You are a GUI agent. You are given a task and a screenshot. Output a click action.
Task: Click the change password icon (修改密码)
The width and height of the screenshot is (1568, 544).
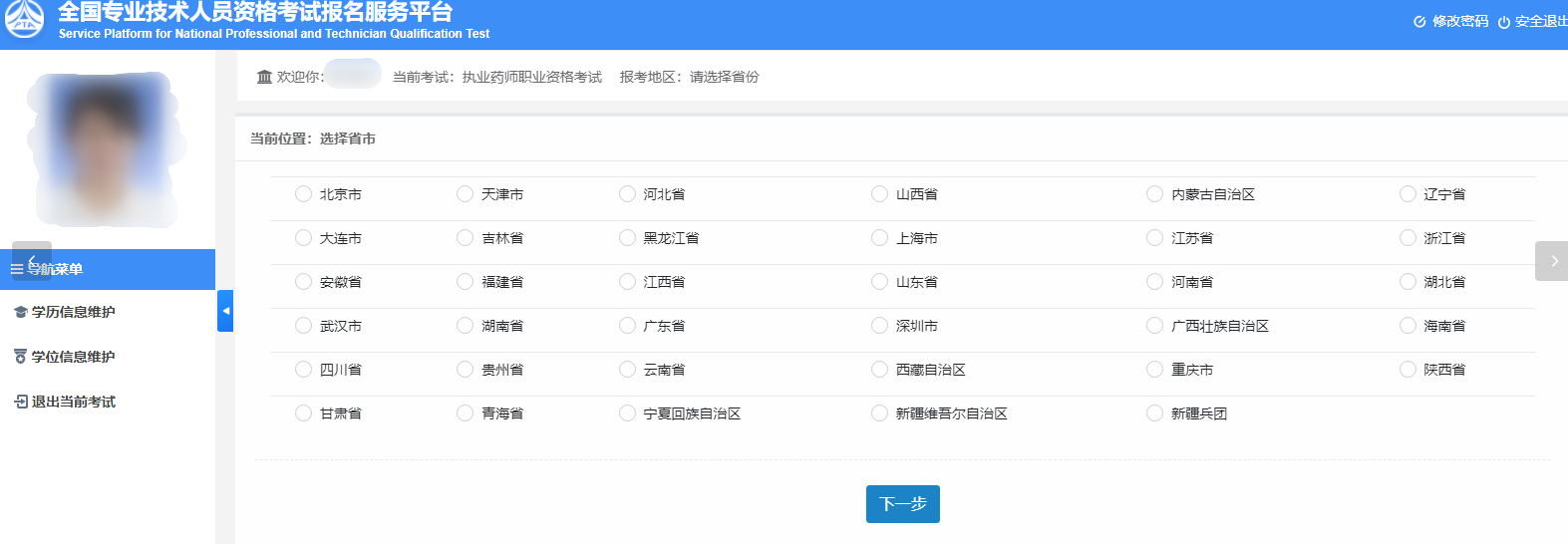pos(1419,22)
